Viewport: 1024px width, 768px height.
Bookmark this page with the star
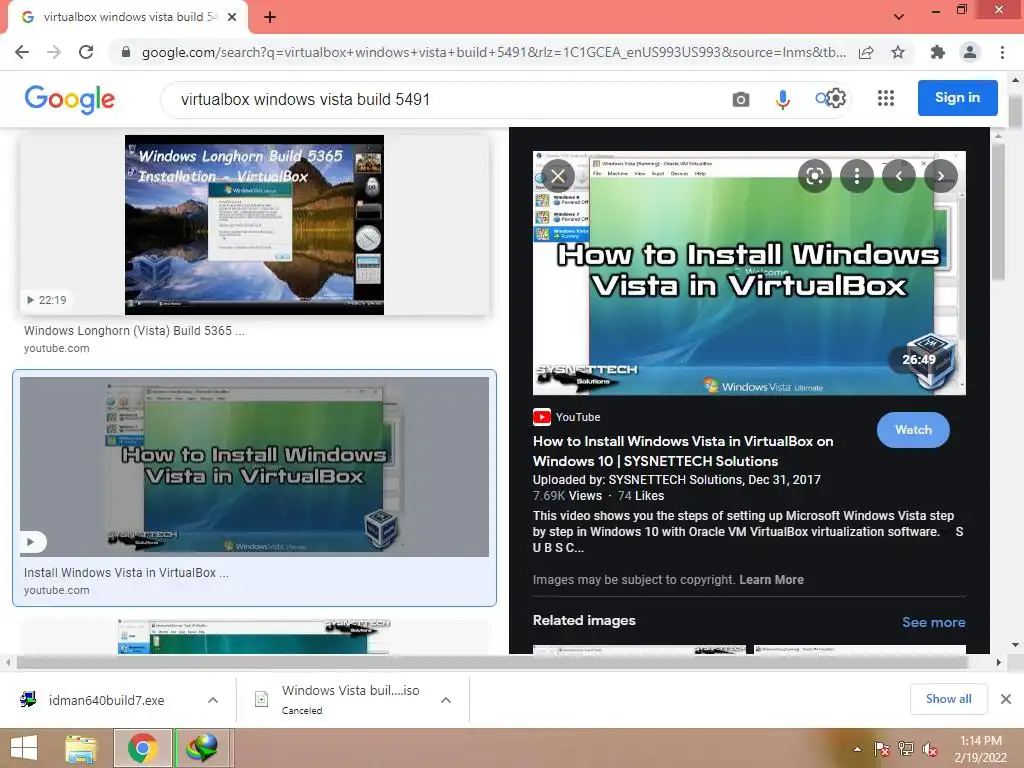click(x=898, y=52)
